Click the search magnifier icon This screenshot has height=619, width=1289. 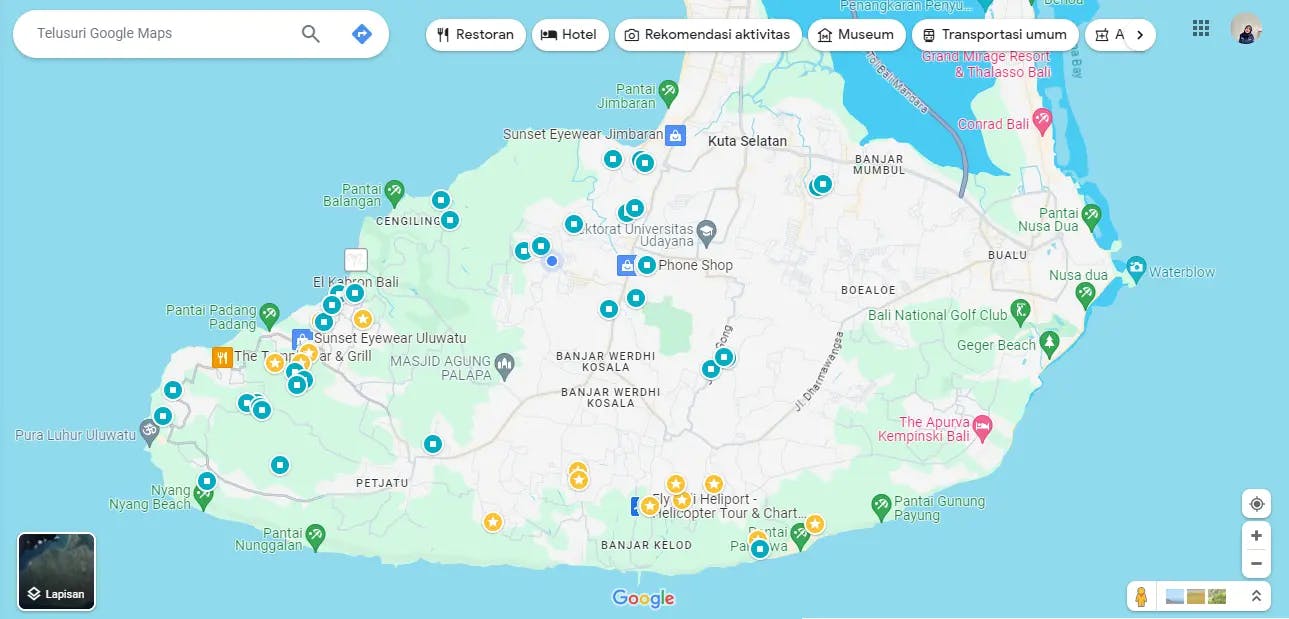tap(311, 34)
